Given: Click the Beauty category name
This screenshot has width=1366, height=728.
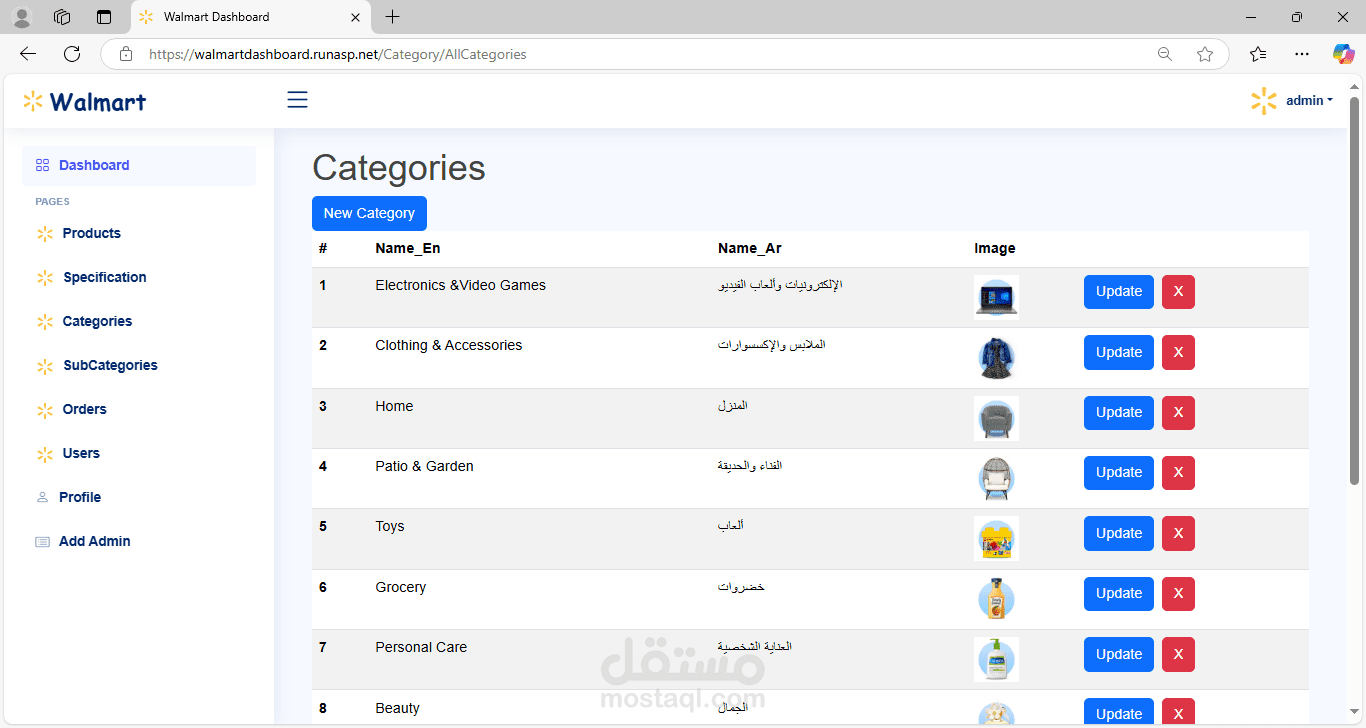Looking at the screenshot, I should coord(398,708).
